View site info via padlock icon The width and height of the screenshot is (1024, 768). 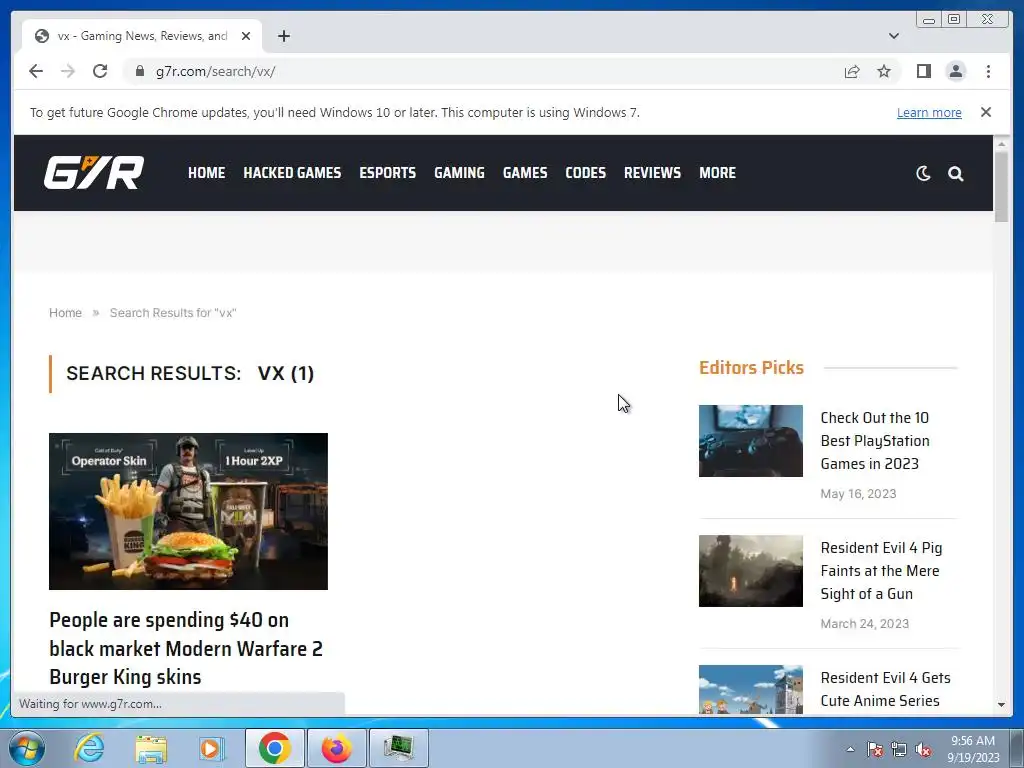[139, 71]
